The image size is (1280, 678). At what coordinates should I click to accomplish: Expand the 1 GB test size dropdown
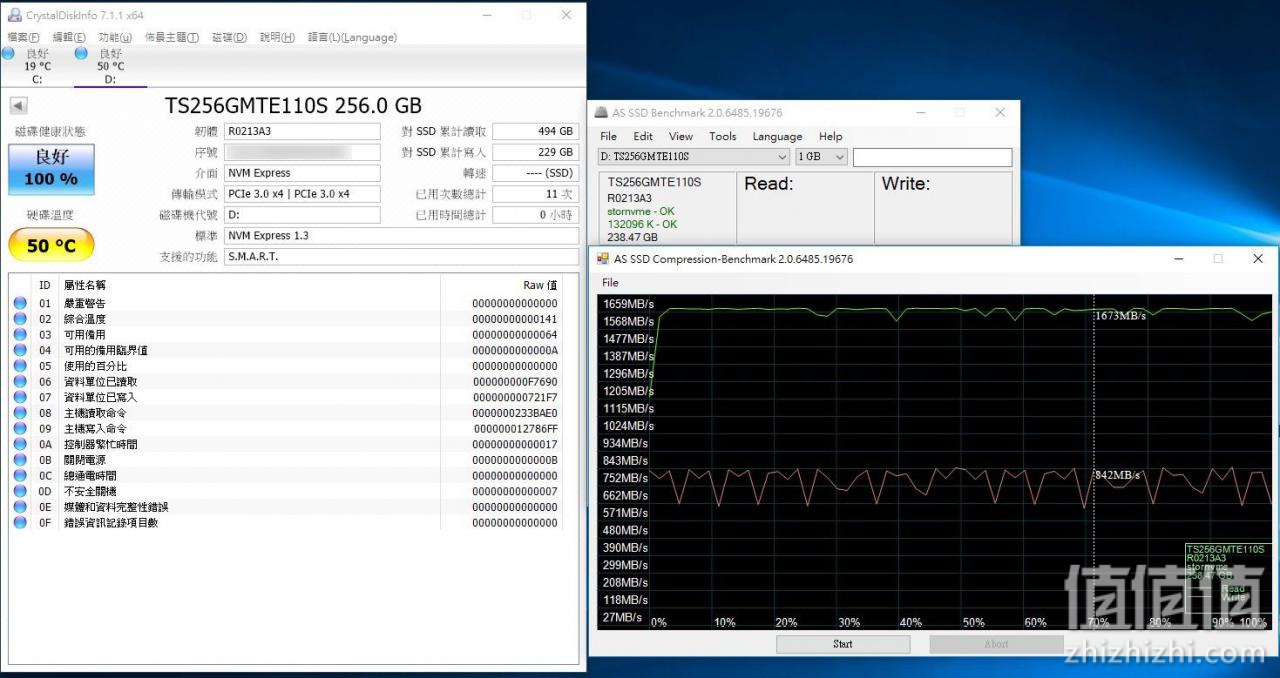(822, 157)
